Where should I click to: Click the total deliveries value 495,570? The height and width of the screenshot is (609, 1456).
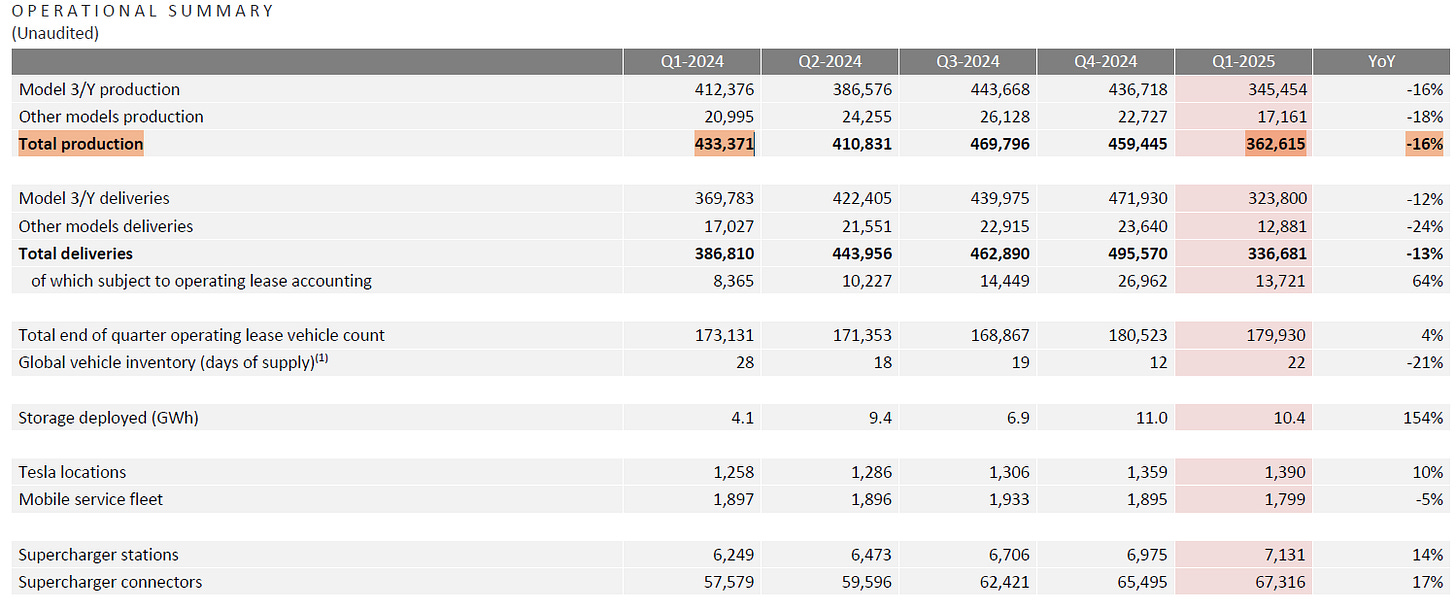pyautogui.click(x=1138, y=253)
